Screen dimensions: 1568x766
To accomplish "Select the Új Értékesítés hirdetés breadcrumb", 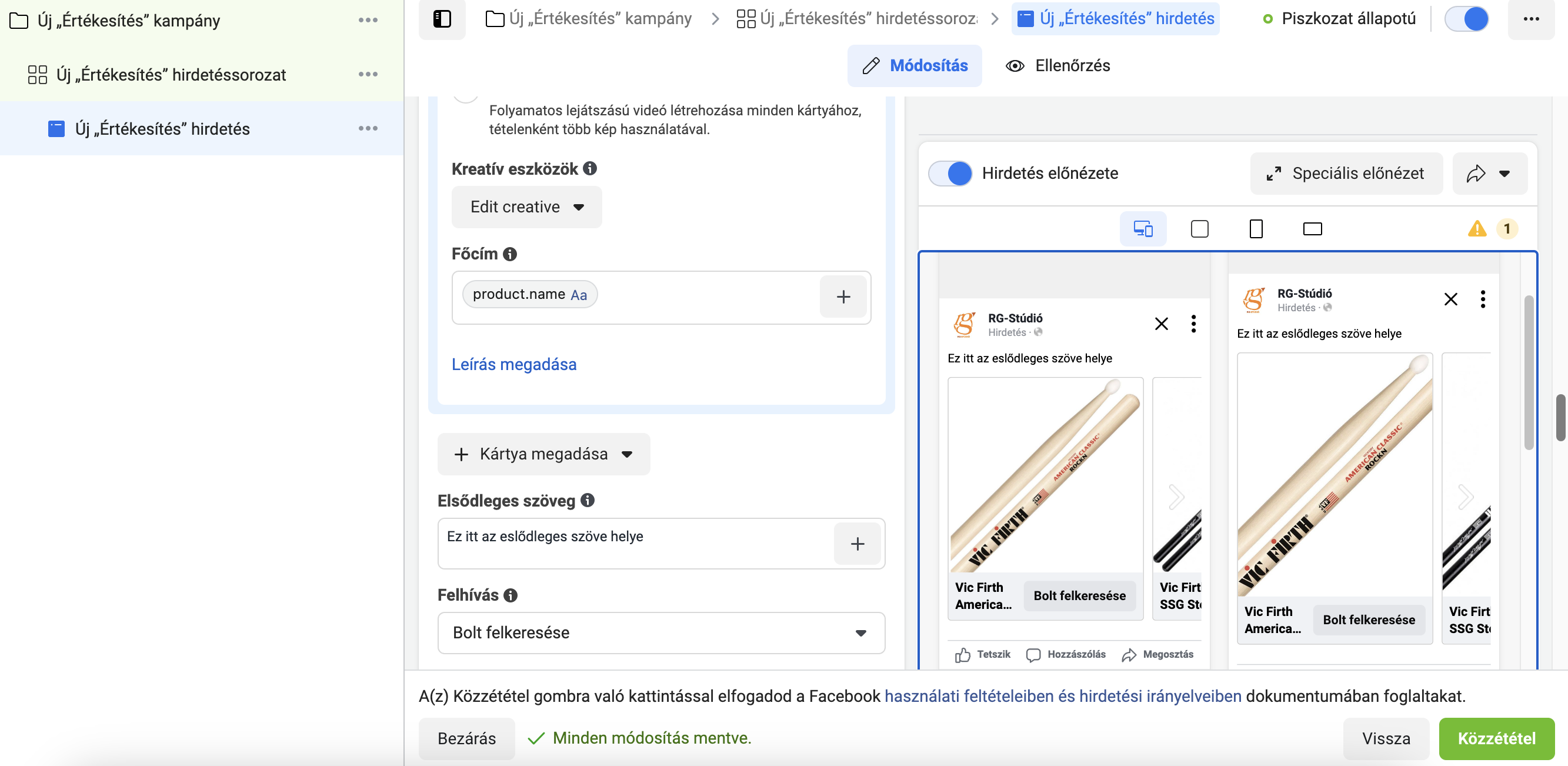I will click(x=1116, y=19).
